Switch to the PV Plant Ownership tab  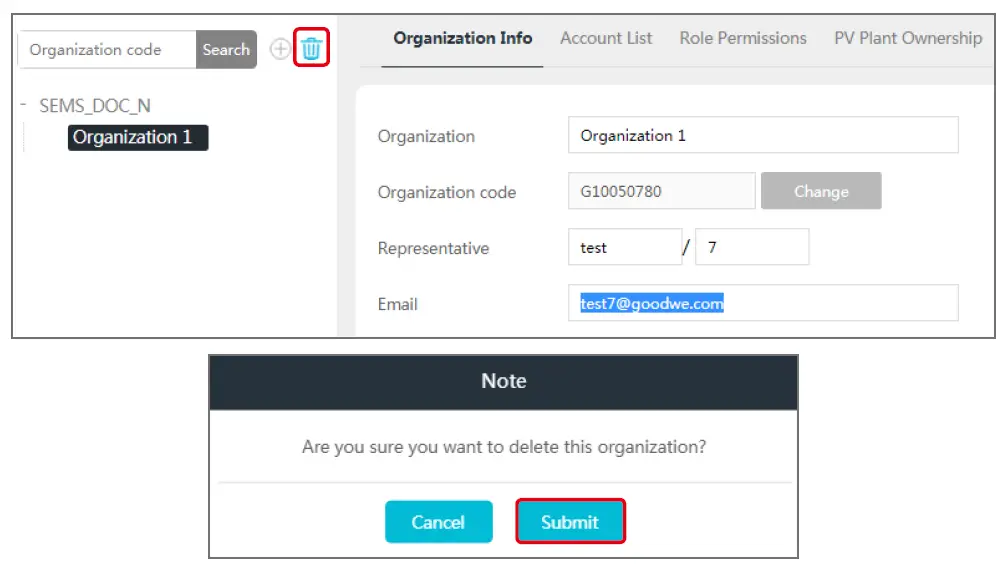(x=907, y=38)
